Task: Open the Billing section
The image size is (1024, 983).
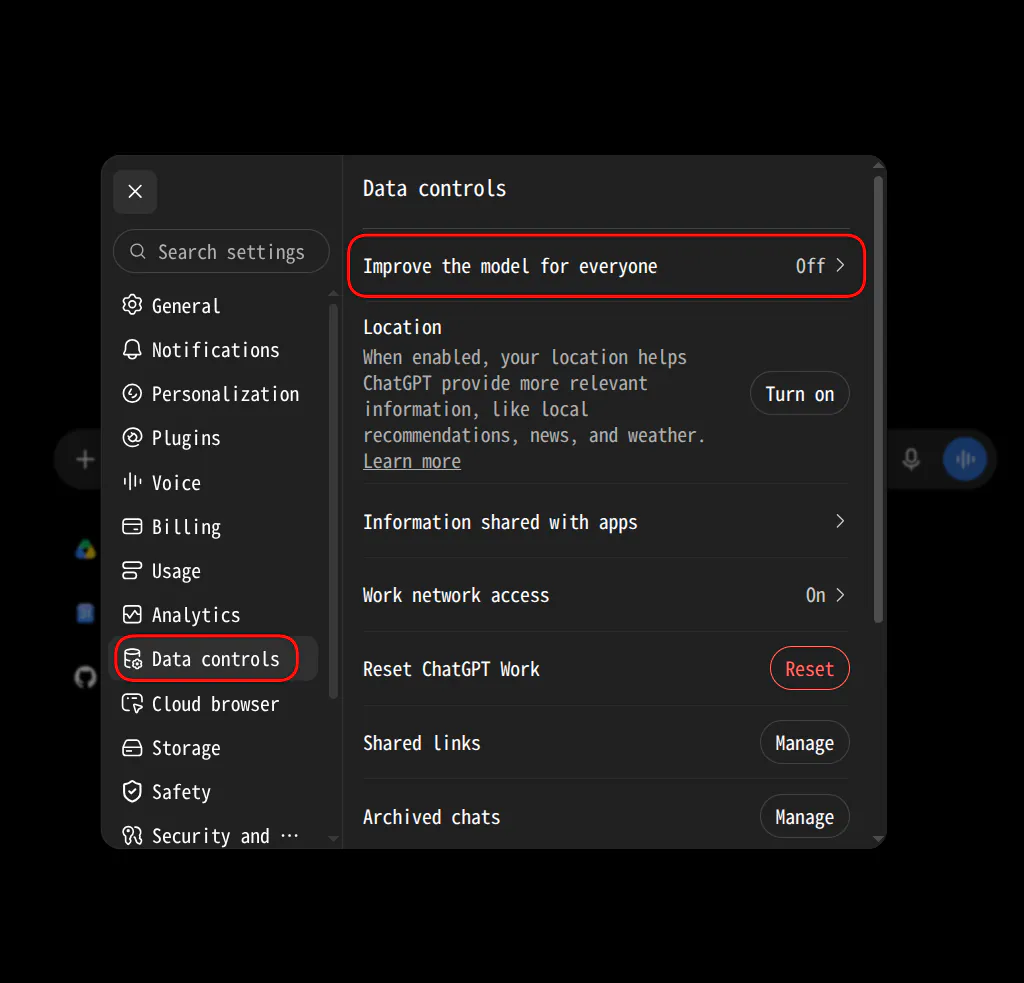Action: (x=214, y=526)
